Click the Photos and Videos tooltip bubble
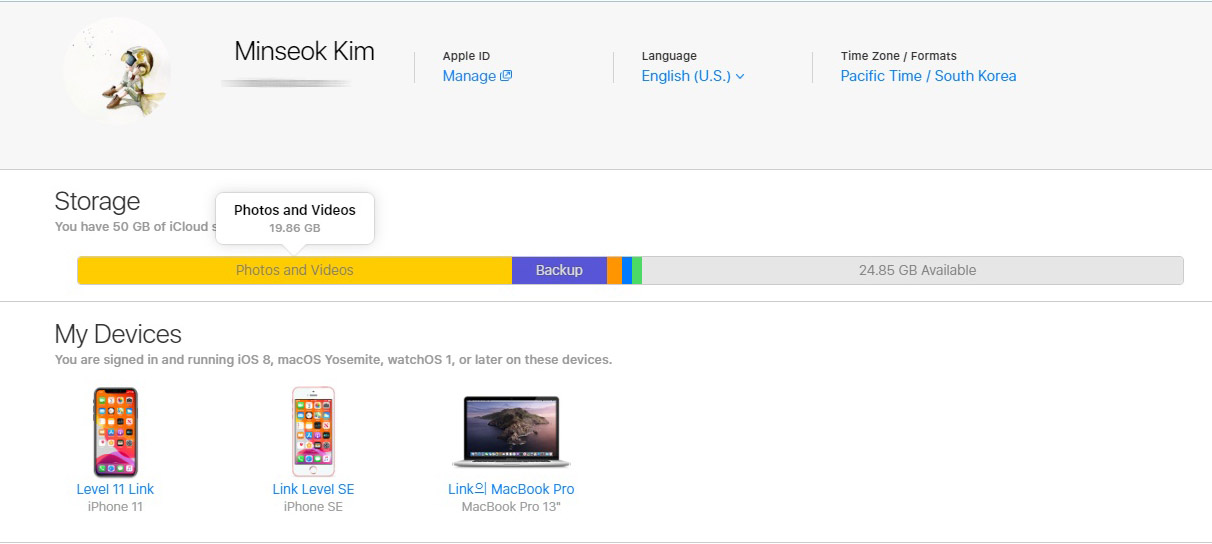This screenshot has height=544, width=1212. pos(295,218)
